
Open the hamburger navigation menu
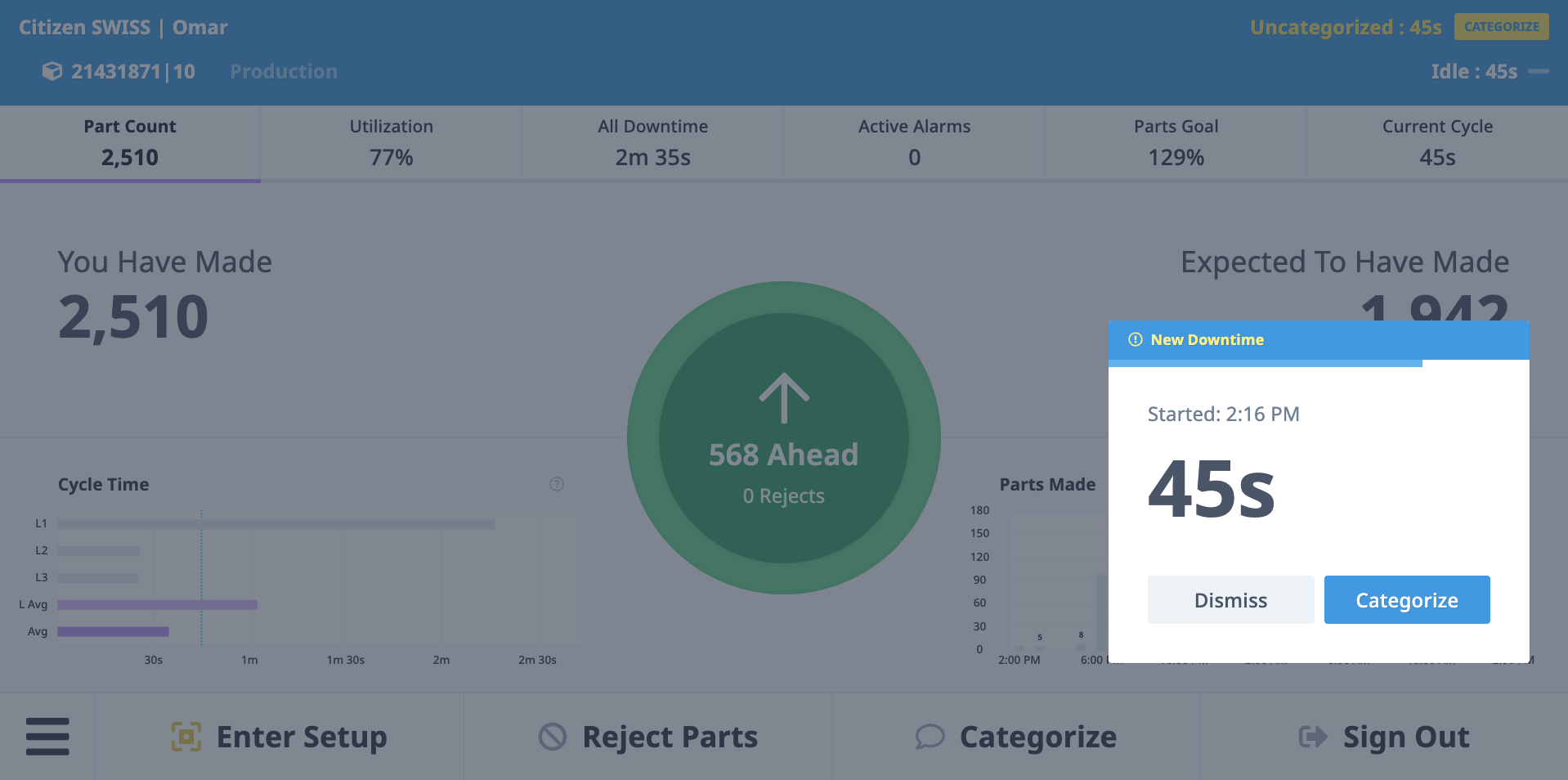click(47, 736)
